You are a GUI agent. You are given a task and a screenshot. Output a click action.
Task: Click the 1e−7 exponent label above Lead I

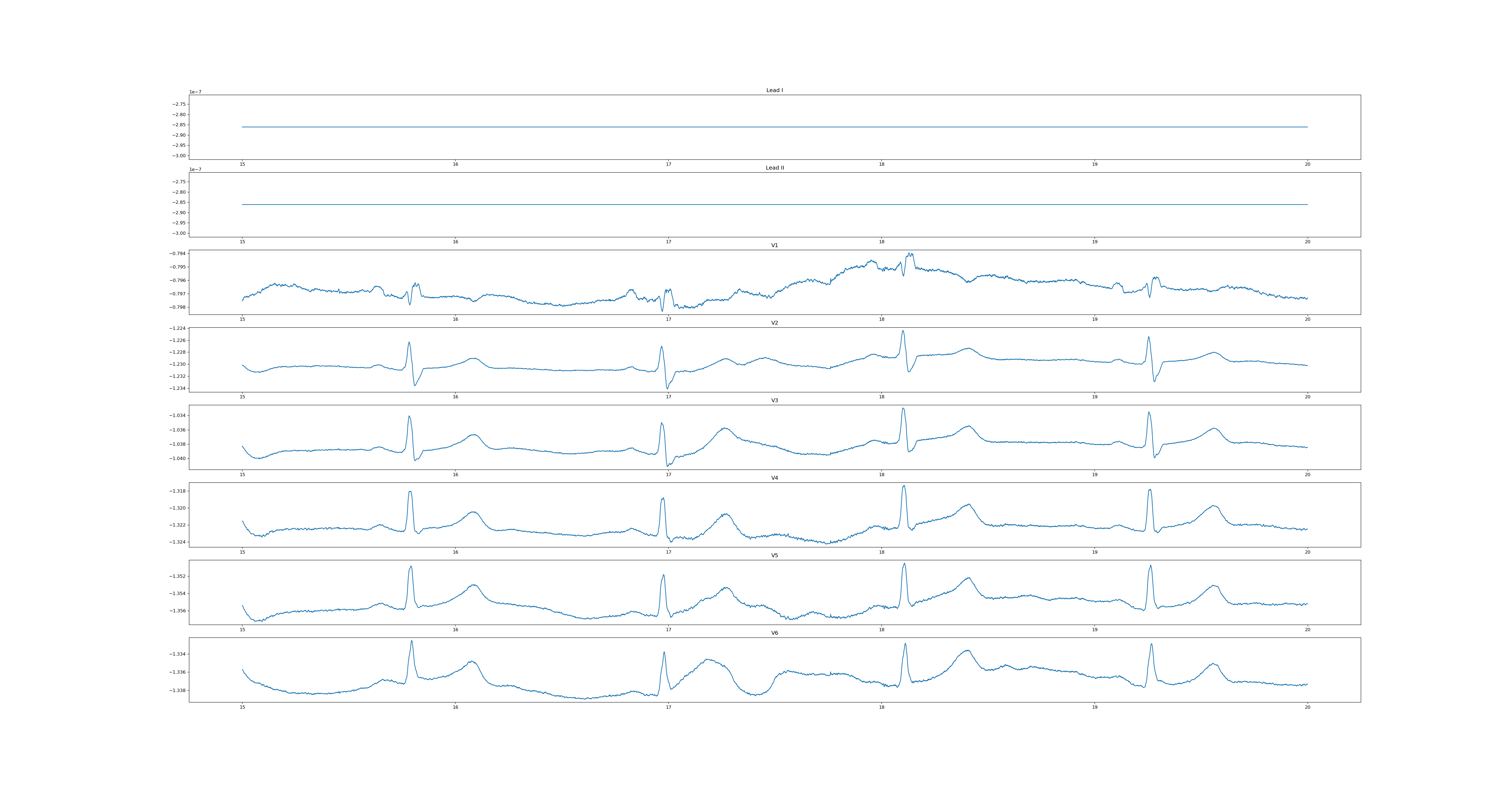click(x=195, y=92)
